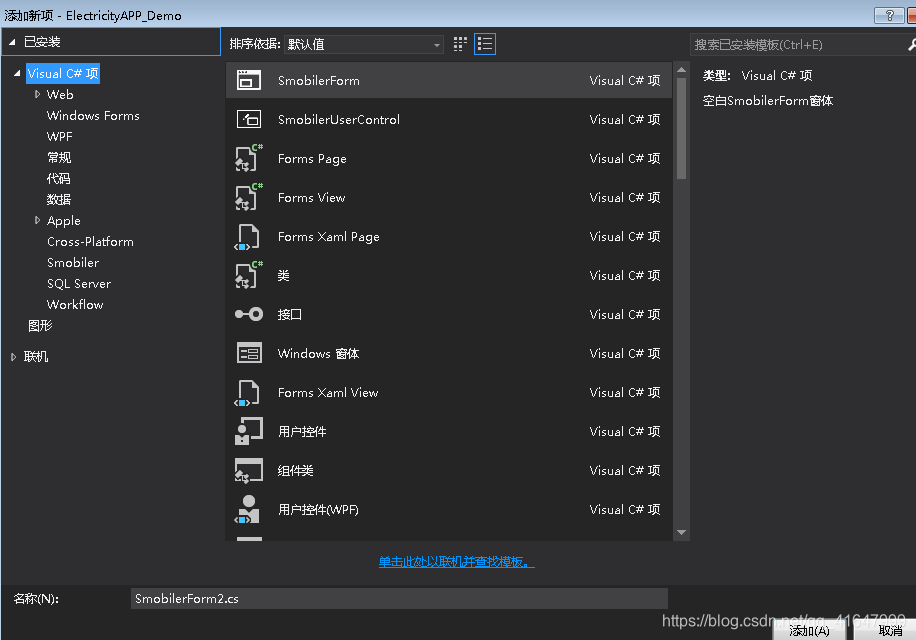Click Visual C# 项 in the 组件类 row

point(624,470)
